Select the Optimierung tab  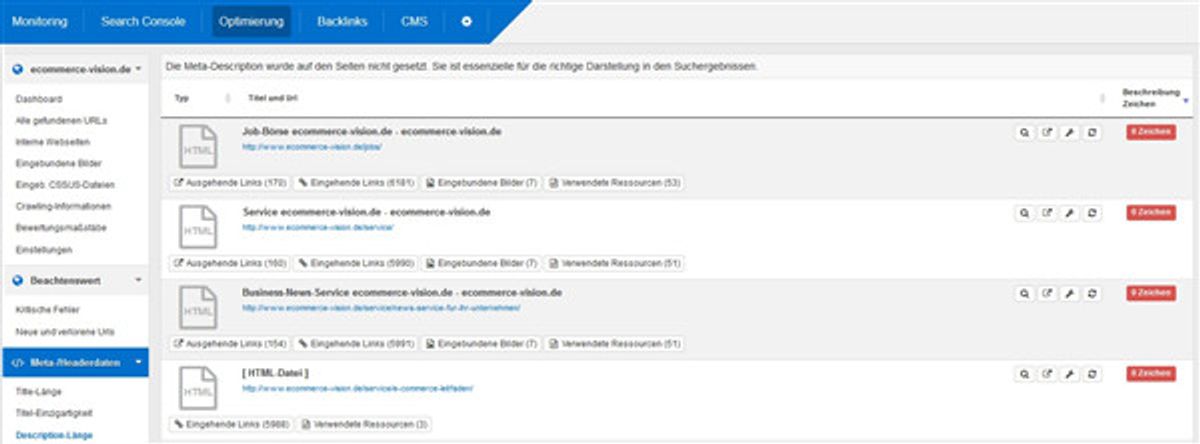[251, 21]
